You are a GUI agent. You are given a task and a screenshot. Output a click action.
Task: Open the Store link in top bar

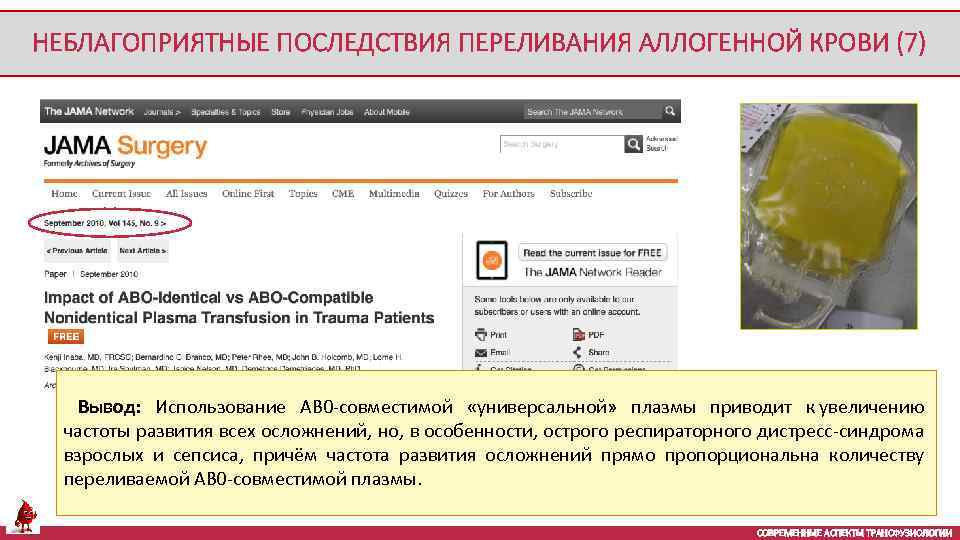(280, 112)
